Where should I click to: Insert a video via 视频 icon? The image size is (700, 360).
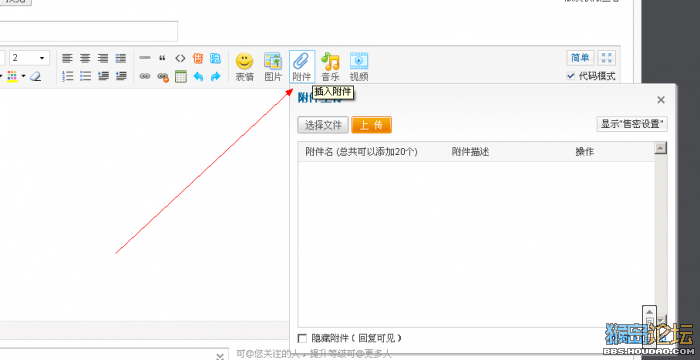359,67
